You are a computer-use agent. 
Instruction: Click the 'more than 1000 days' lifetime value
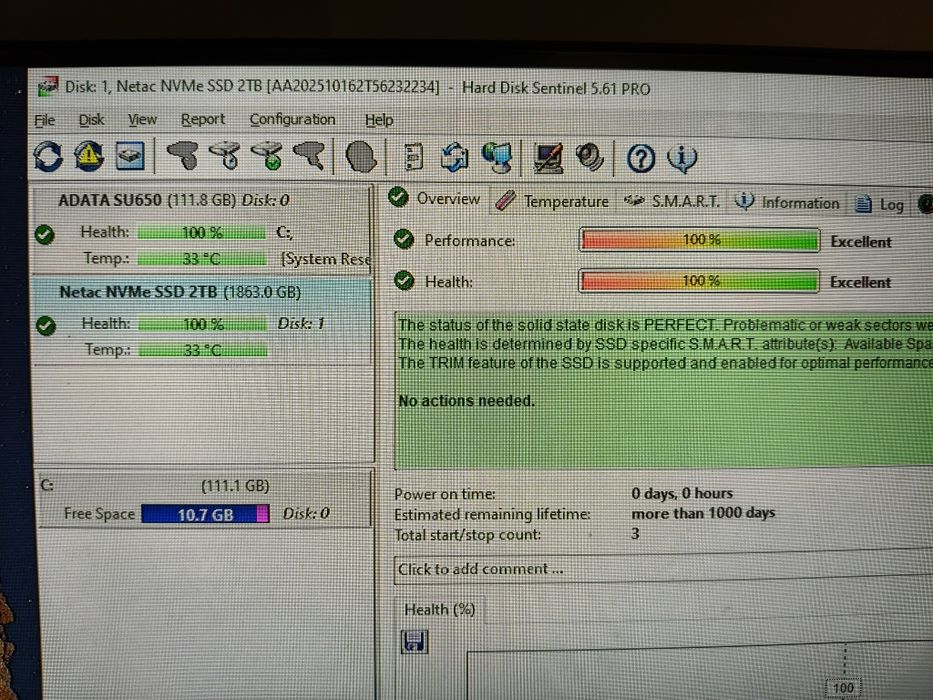pyautogui.click(x=703, y=513)
